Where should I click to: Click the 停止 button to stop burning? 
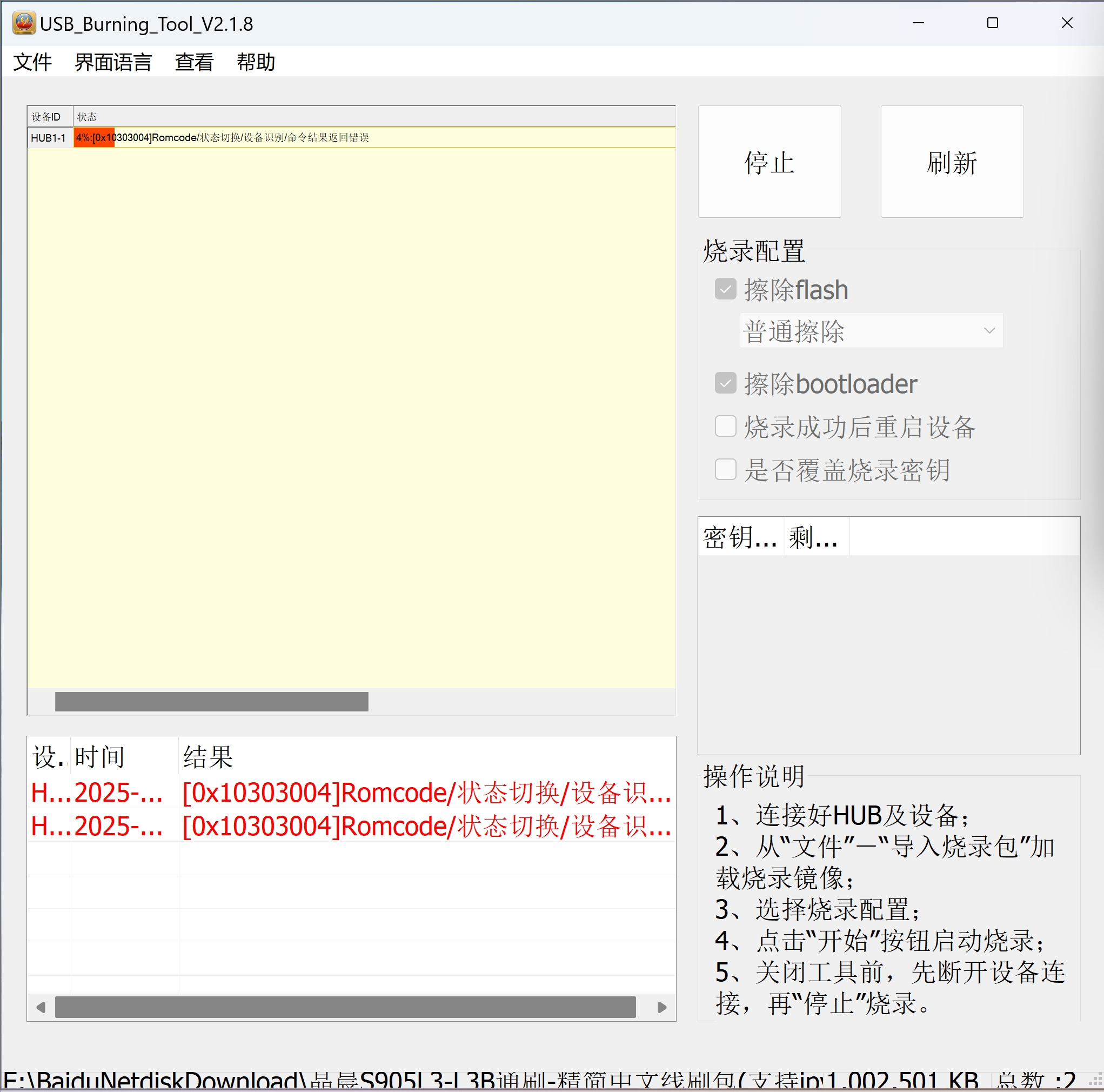coord(769,162)
